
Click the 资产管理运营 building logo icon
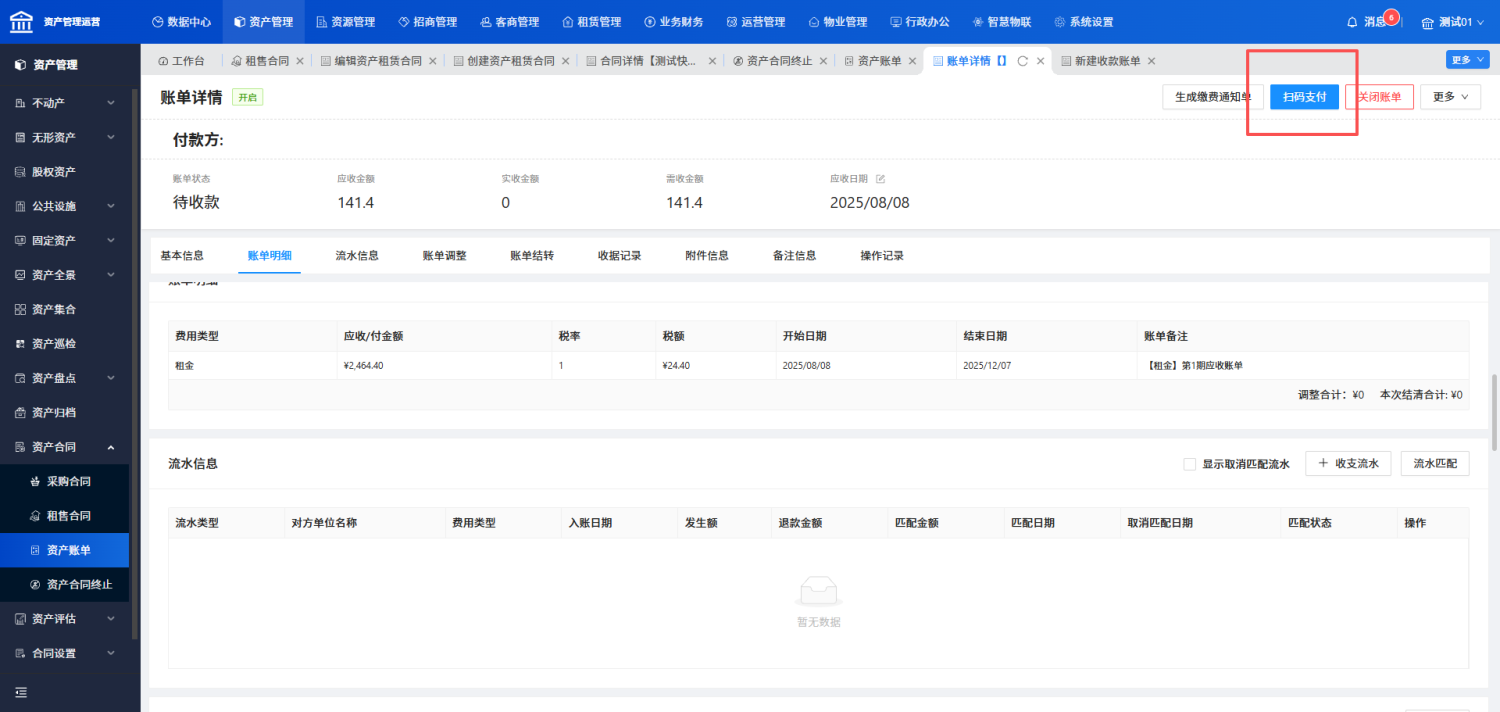pos(22,21)
